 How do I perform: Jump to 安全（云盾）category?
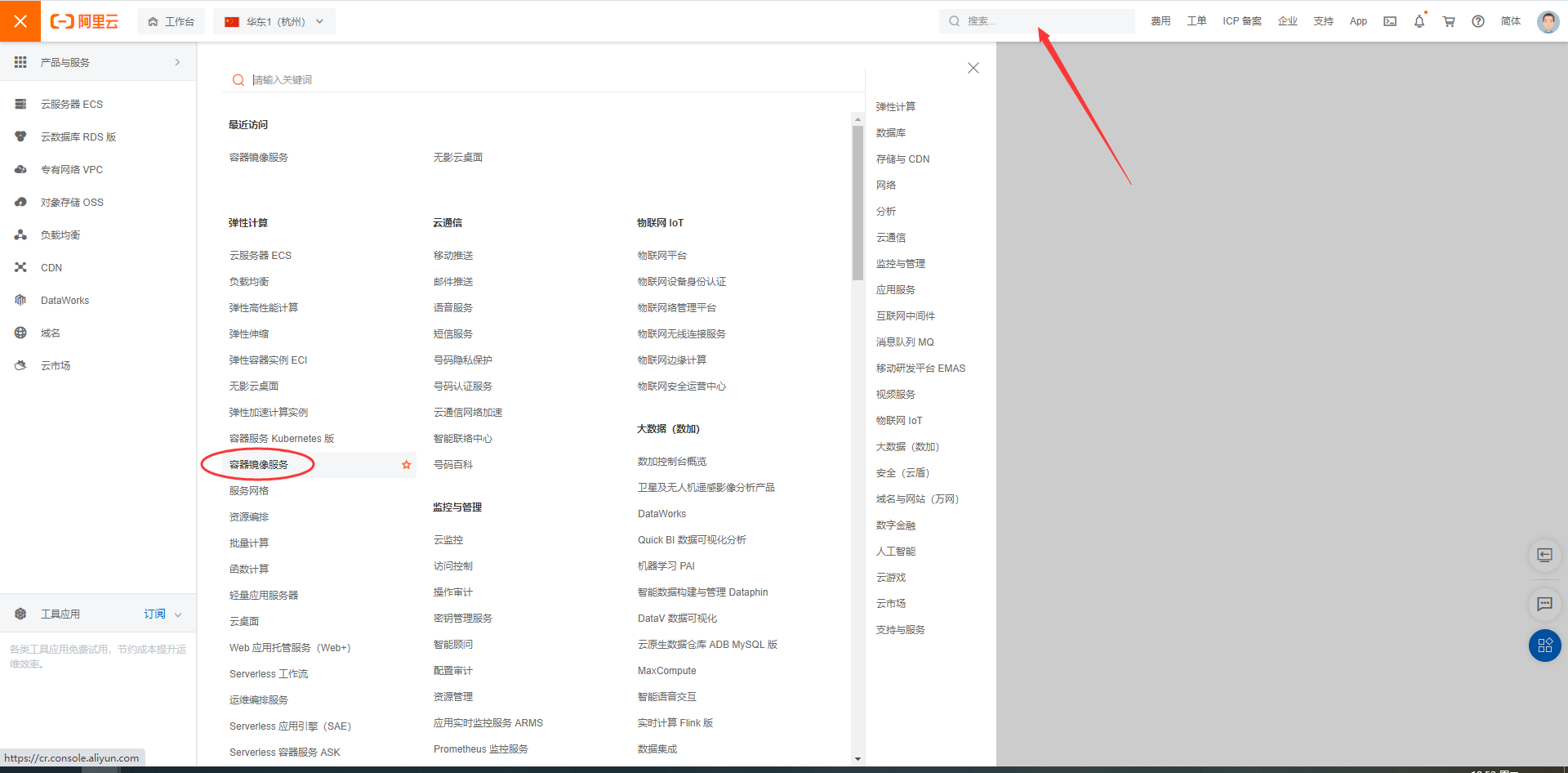[x=903, y=473]
